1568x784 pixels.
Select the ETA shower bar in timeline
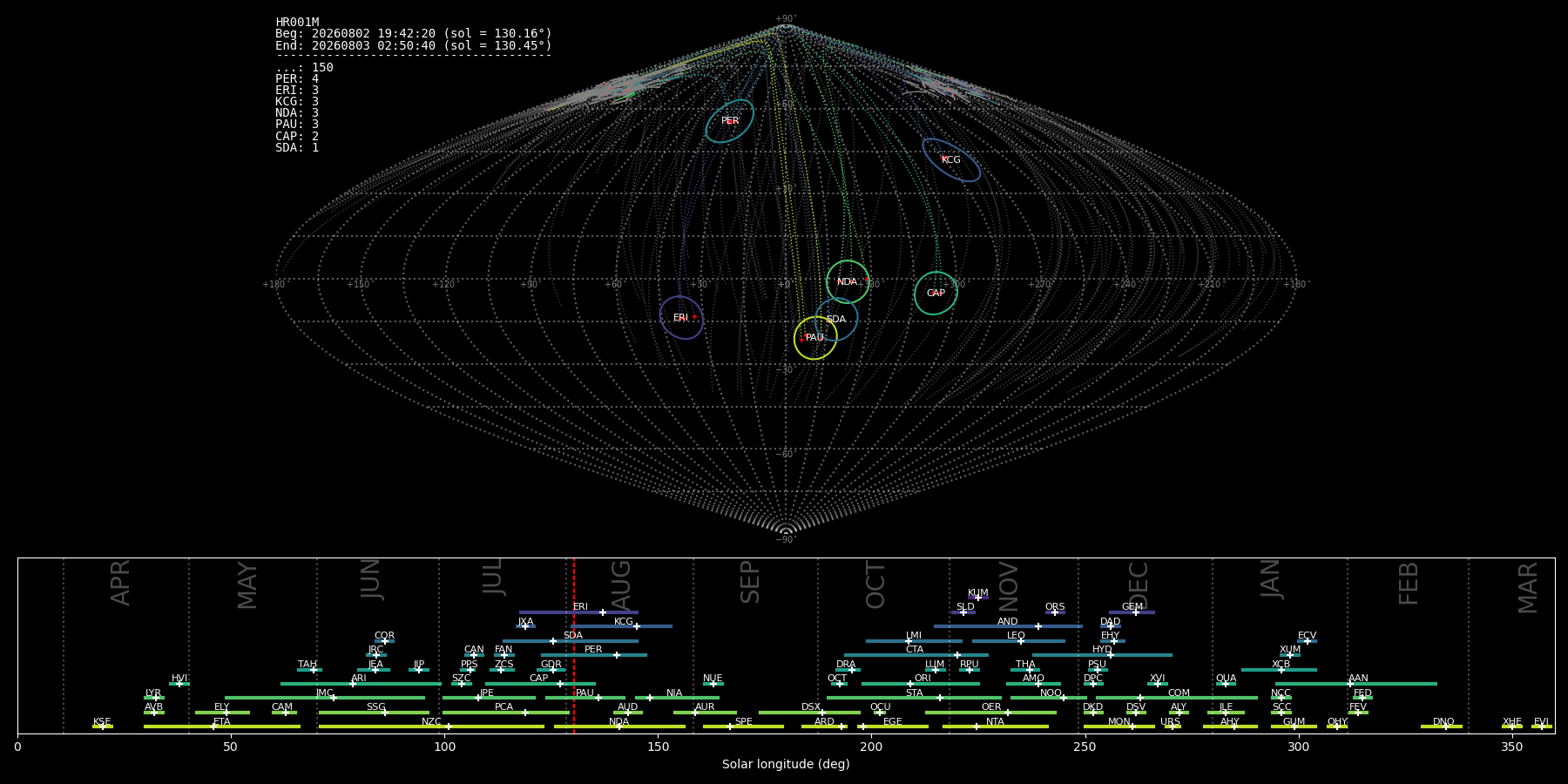pyautogui.click(x=222, y=727)
